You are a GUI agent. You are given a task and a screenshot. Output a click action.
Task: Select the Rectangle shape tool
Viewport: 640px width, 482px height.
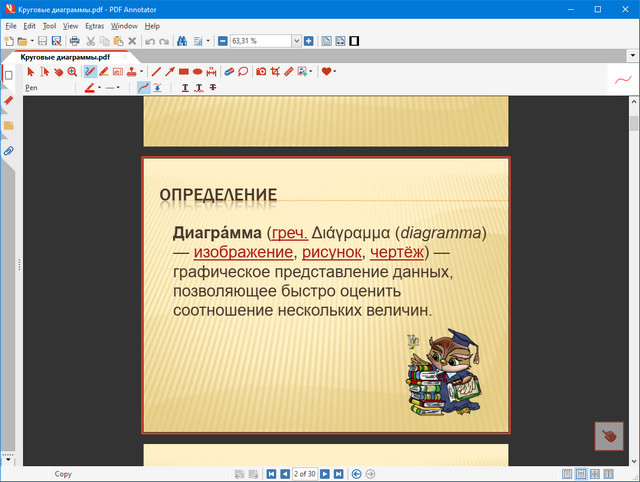[184, 72]
